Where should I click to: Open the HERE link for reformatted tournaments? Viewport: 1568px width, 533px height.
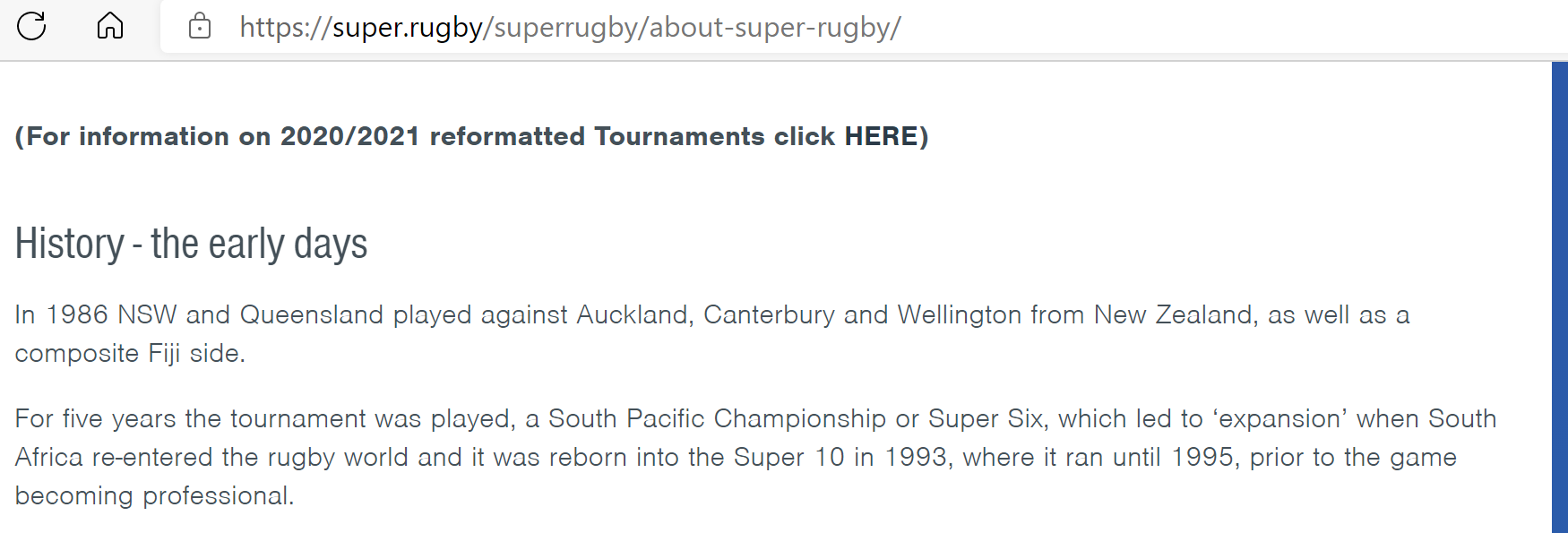point(881,136)
